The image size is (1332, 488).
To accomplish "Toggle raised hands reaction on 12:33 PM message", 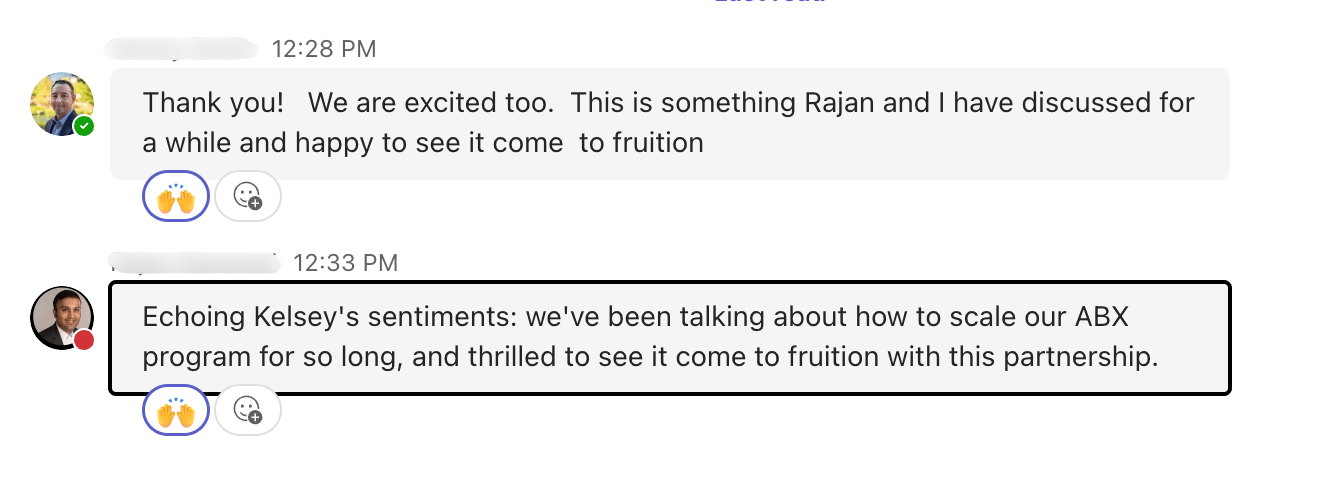I will [x=176, y=410].
